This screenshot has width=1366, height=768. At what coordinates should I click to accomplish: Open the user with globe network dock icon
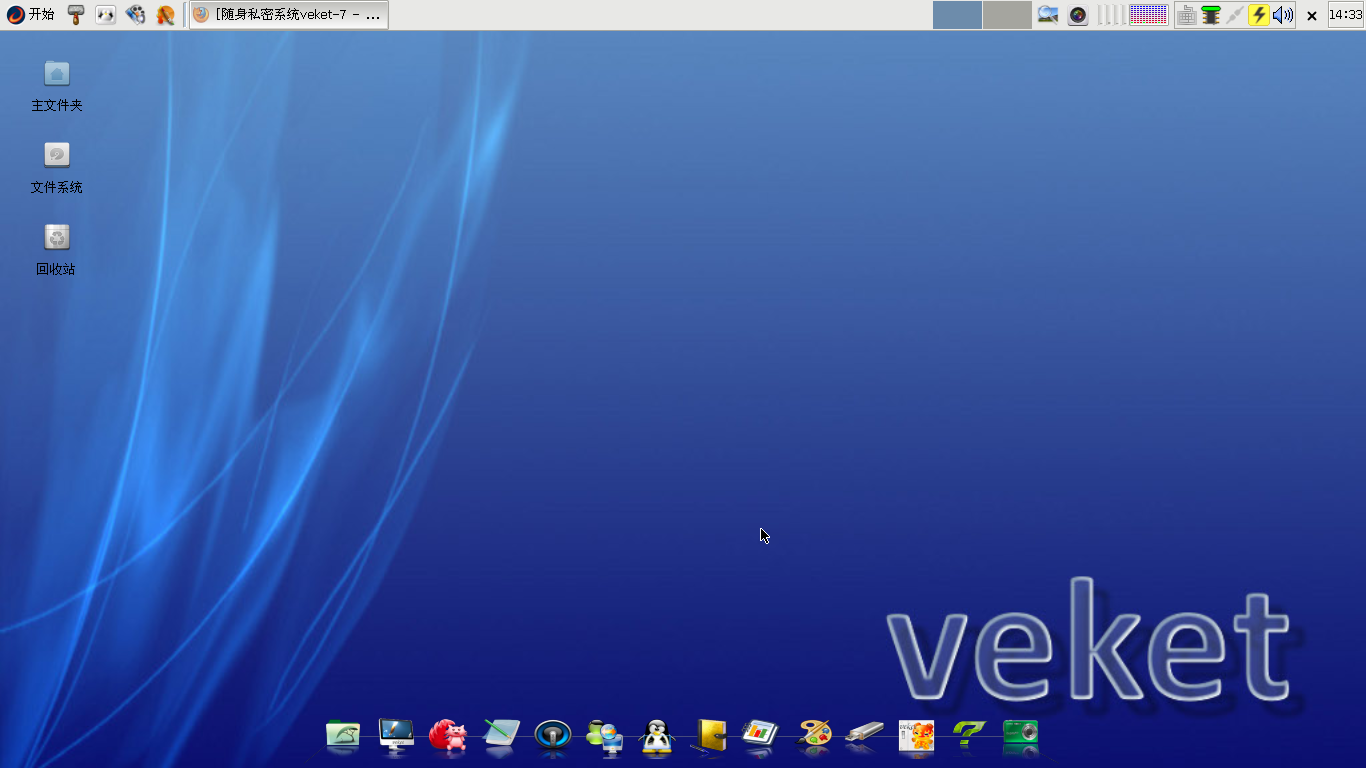605,735
